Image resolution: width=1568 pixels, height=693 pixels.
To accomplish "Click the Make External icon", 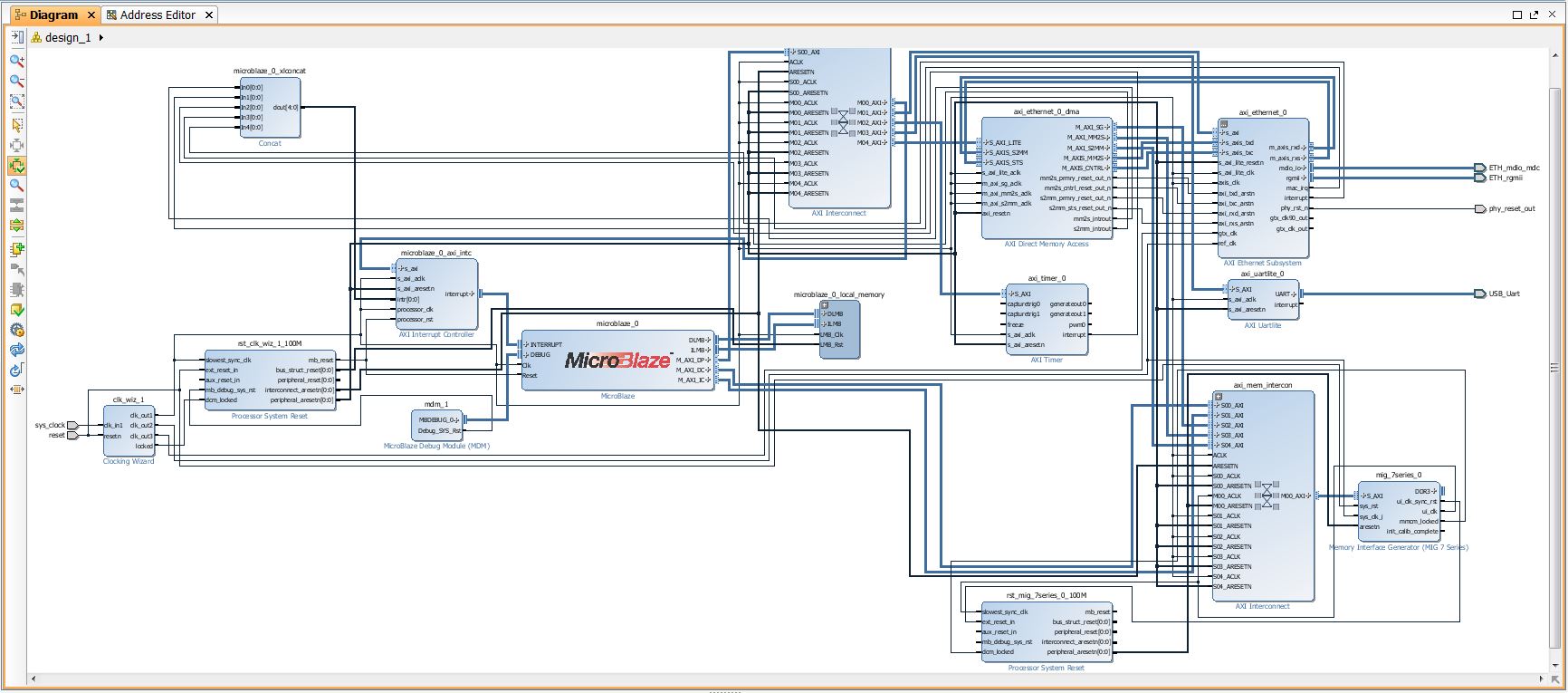I will coord(16,270).
